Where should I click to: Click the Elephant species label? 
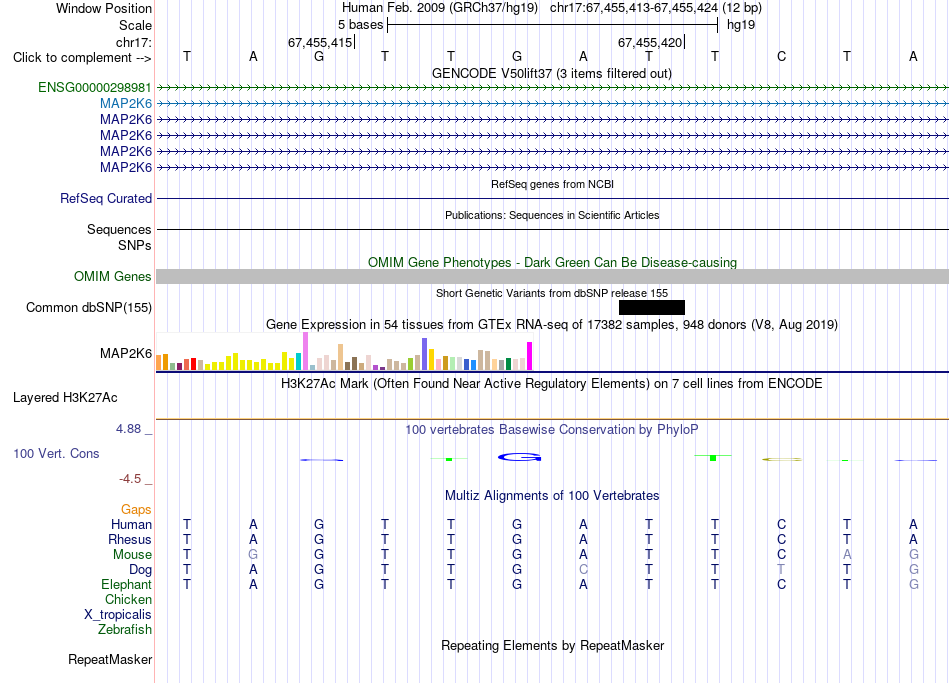pos(126,585)
